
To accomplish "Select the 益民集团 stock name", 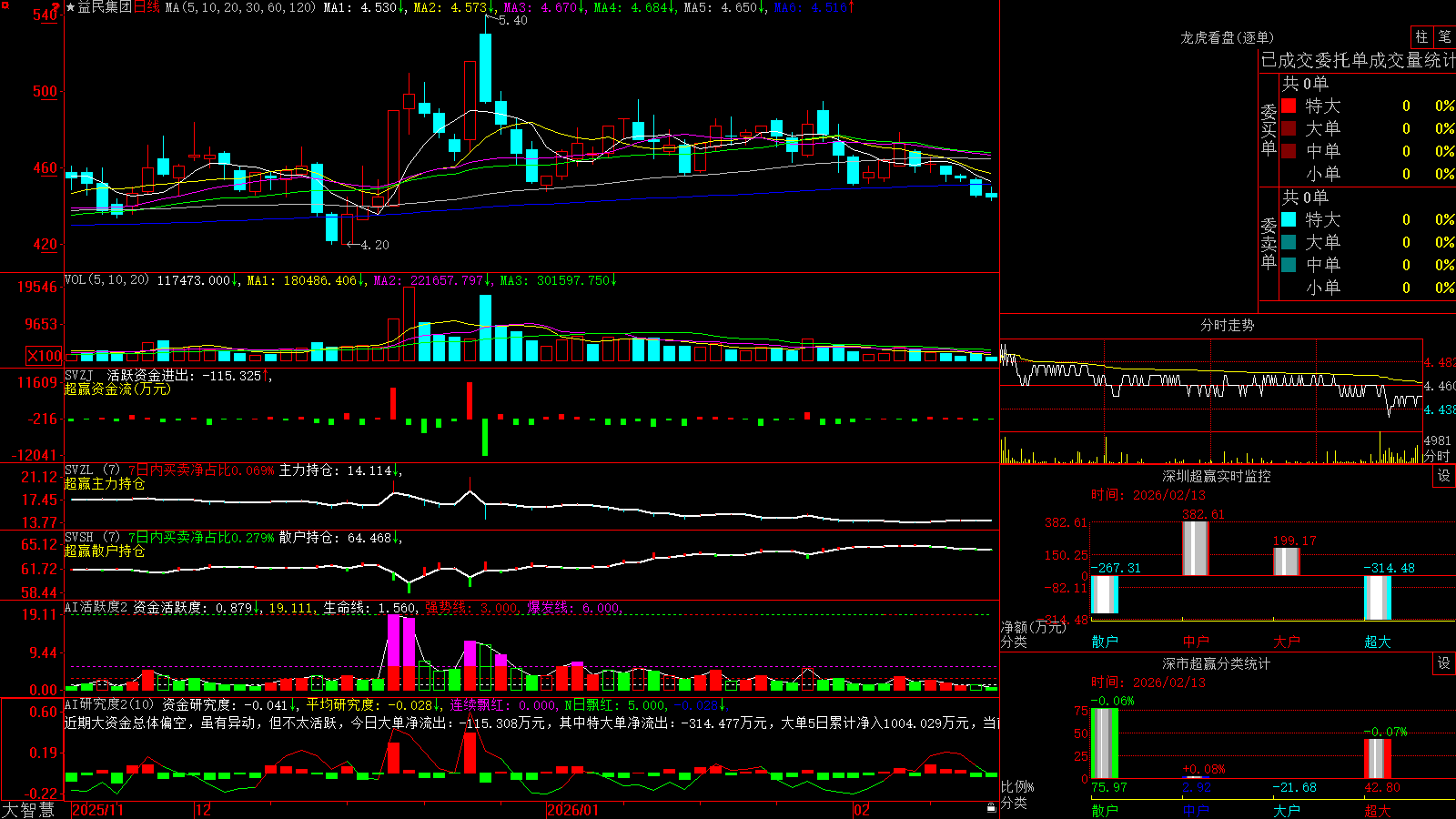I will point(105,7).
